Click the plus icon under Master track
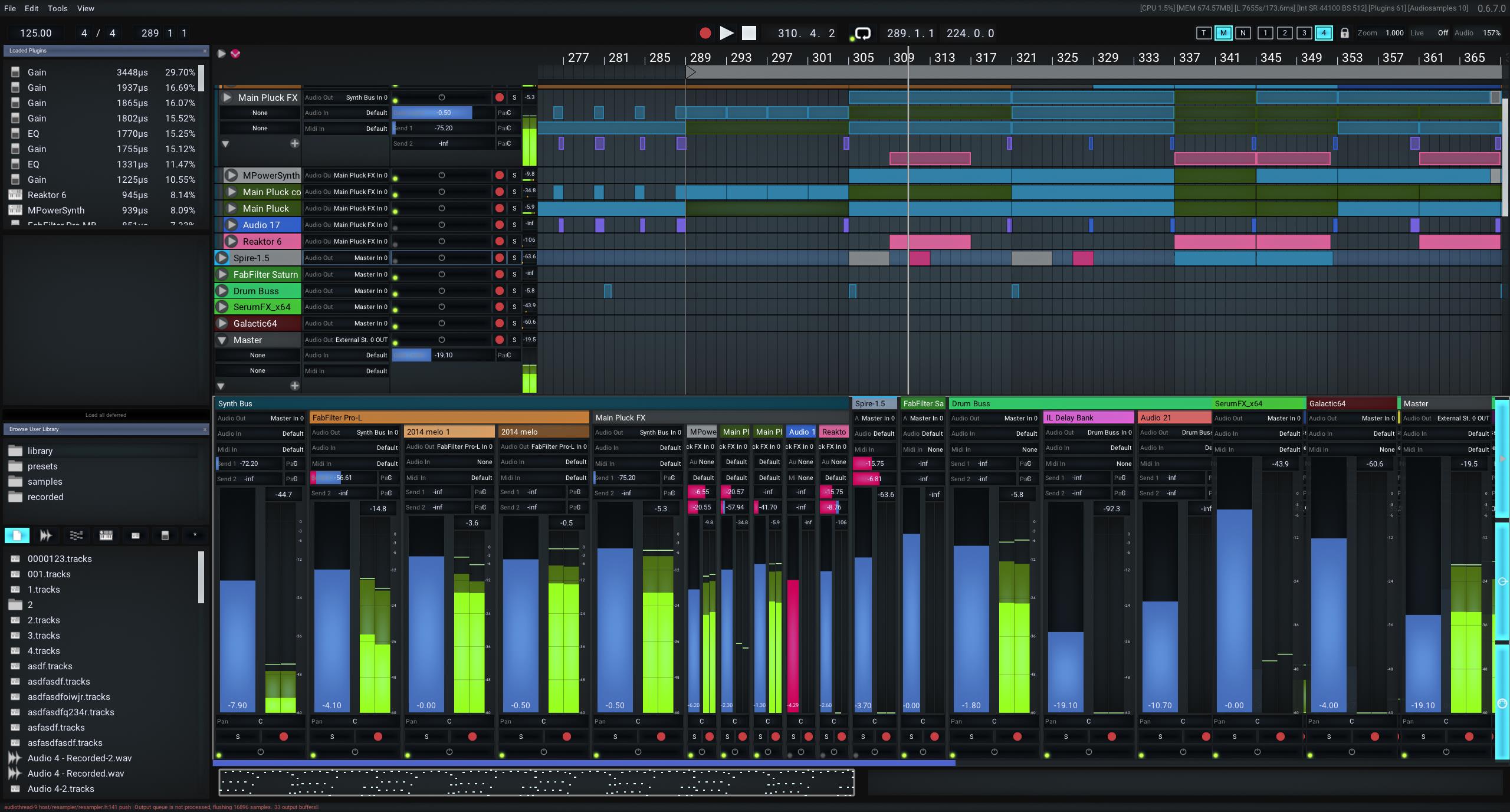The image size is (1510, 812). point(295,386)
